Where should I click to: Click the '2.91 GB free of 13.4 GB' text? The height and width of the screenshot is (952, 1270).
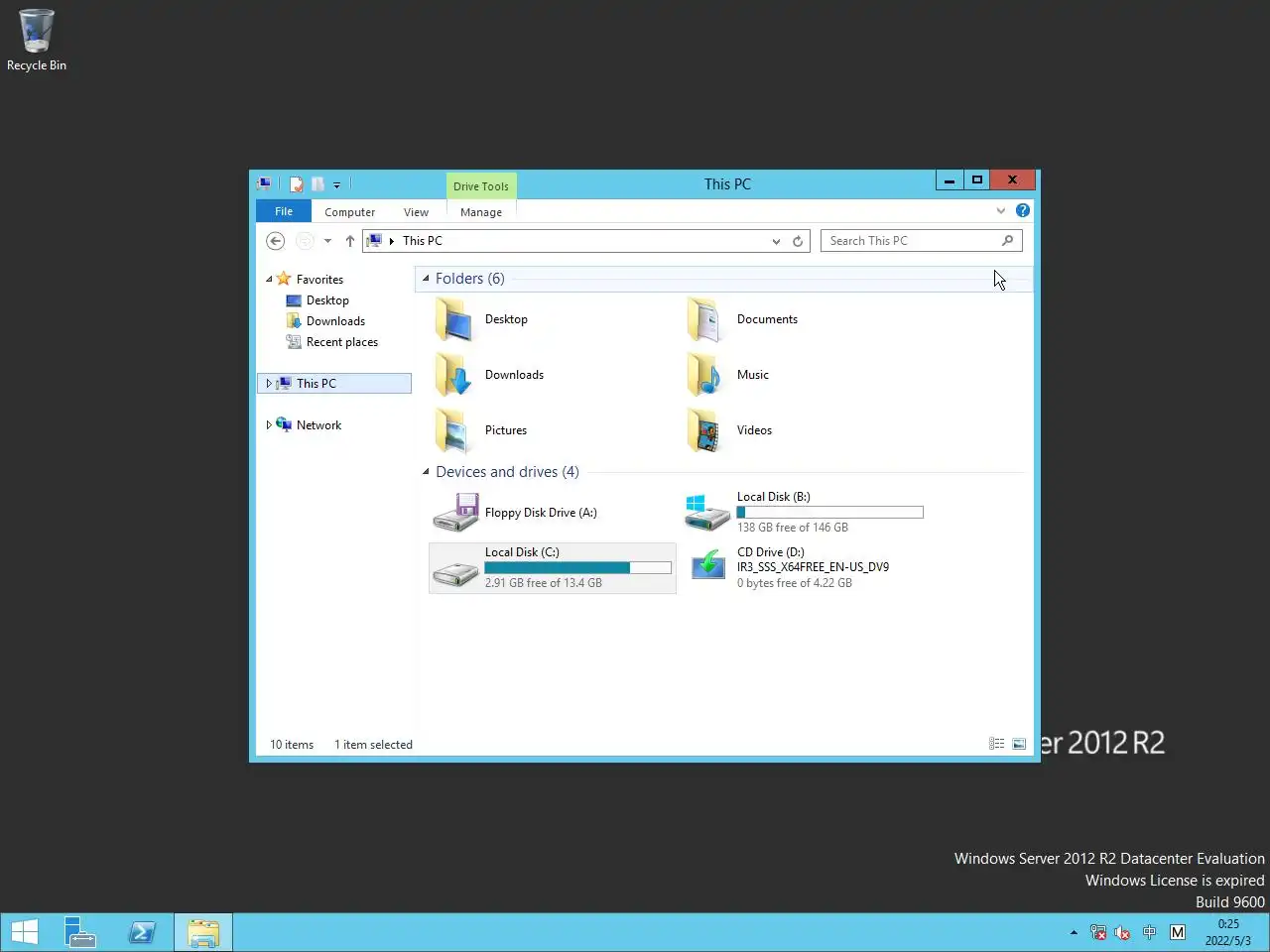[x=544, y=583]
